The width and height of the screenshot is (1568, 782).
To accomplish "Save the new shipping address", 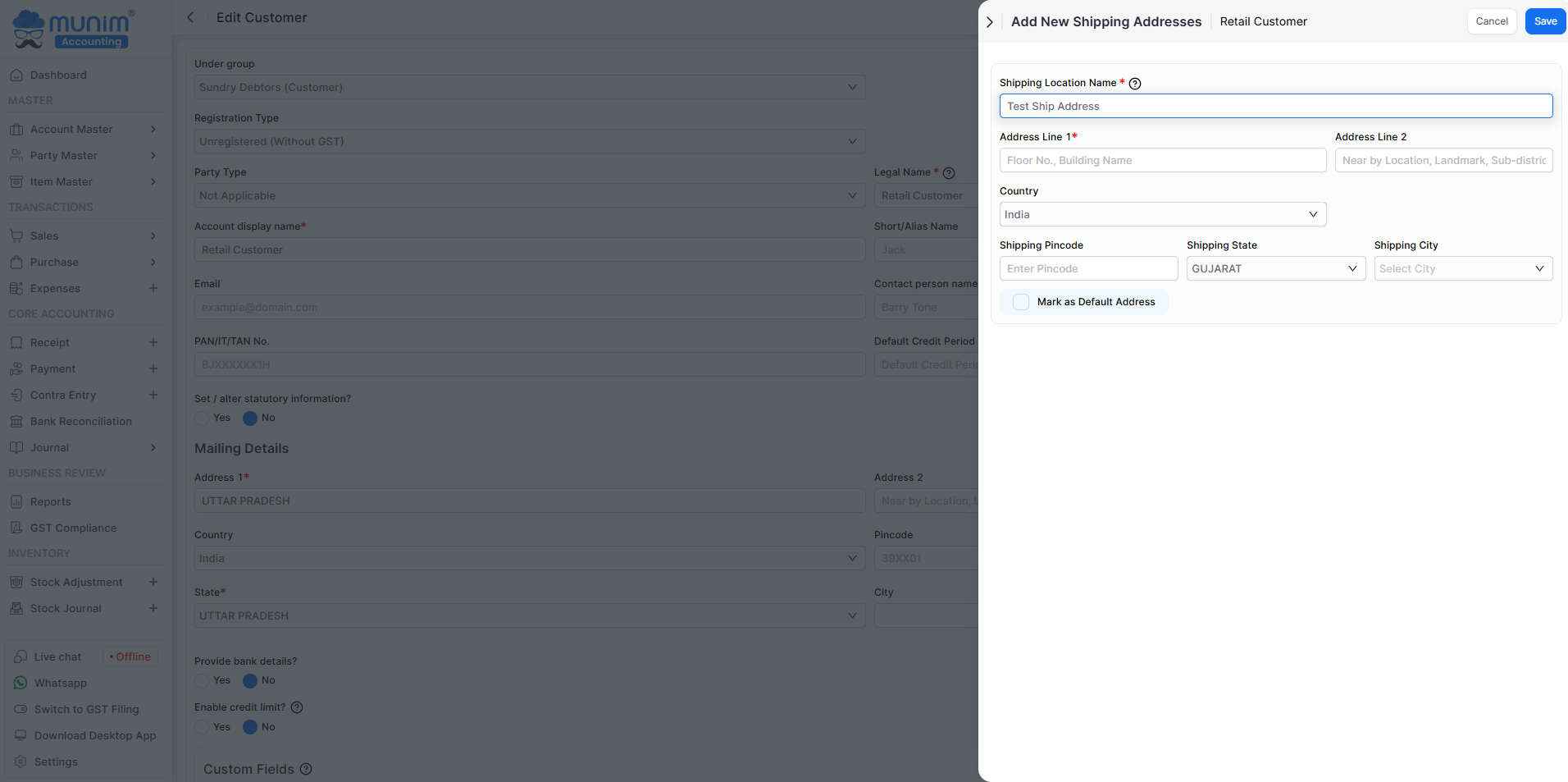I will [x=1545, y=21].
